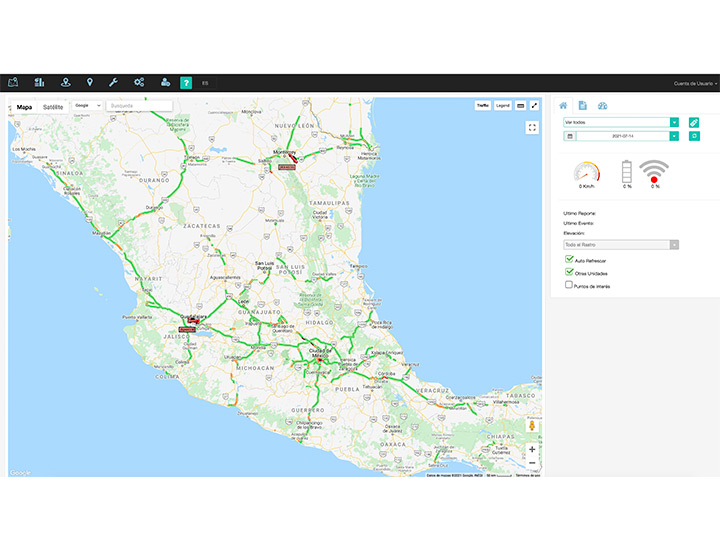Open the calendar date picker icon
720x550 pixels.
[x=570, y=136]
